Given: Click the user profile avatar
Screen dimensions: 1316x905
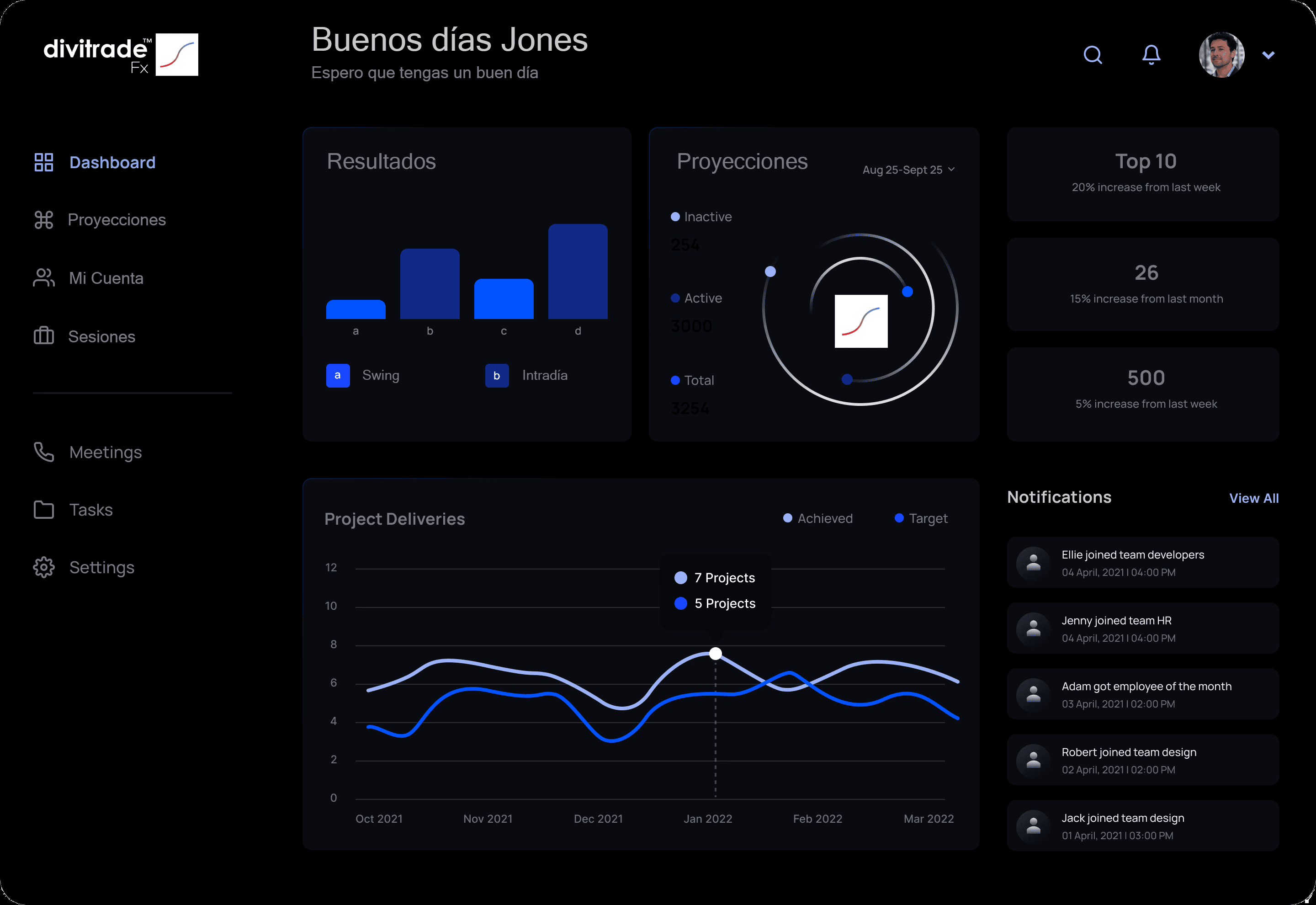Looking at the screenshot, I should coord(1221,55).
